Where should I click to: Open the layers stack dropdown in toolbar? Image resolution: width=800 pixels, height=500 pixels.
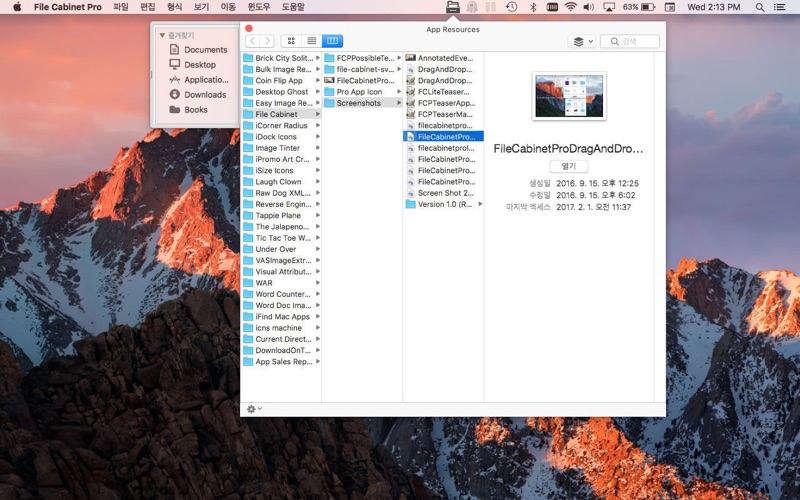tap(582, 41)
